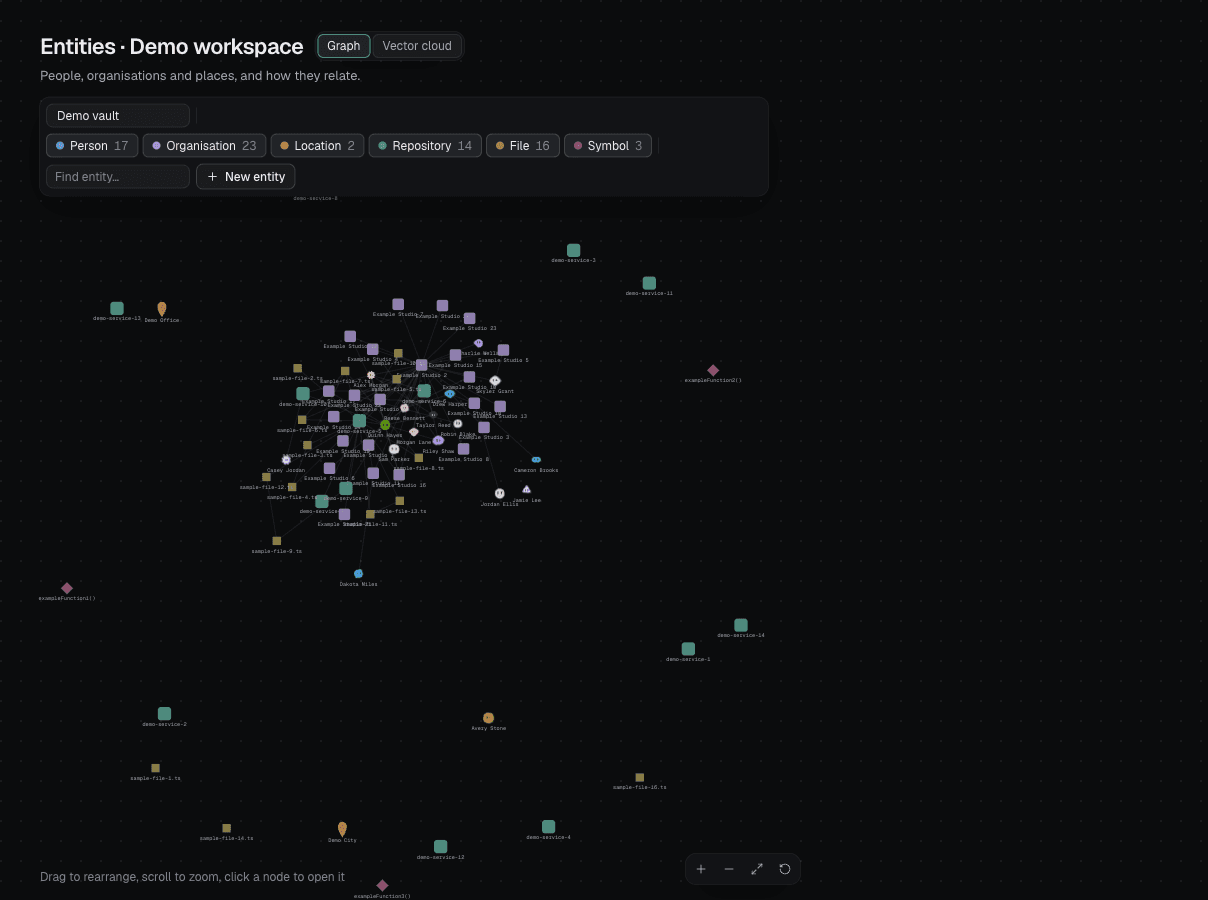Screen dimensions: 1208x900
Task: Create a New entity
Action: (x=246, y=177)
